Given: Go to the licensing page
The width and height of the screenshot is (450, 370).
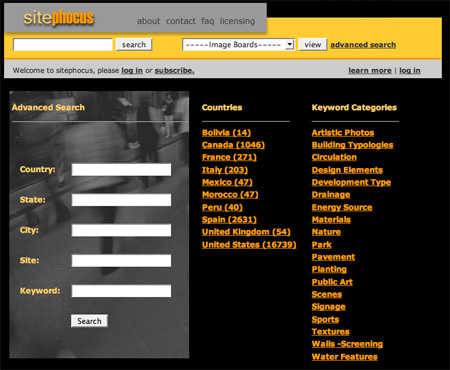Looking at the screenshot, I should pos(237,21).
